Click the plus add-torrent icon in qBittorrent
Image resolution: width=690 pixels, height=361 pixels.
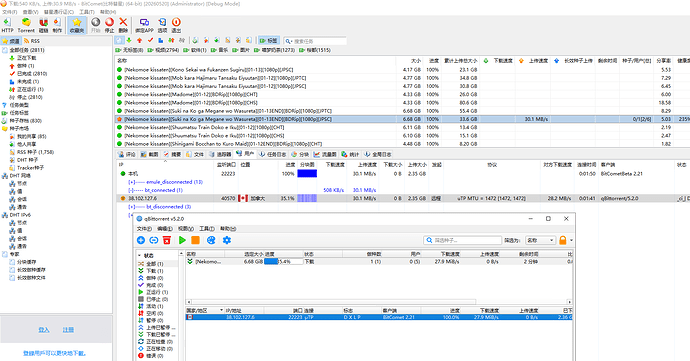point(141,240)
